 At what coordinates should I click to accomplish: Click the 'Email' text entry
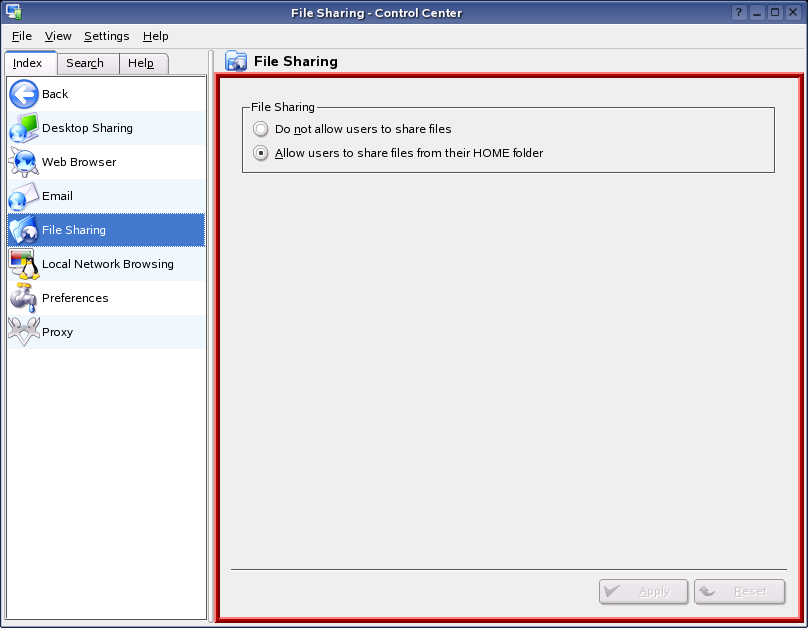pos(57,196)
